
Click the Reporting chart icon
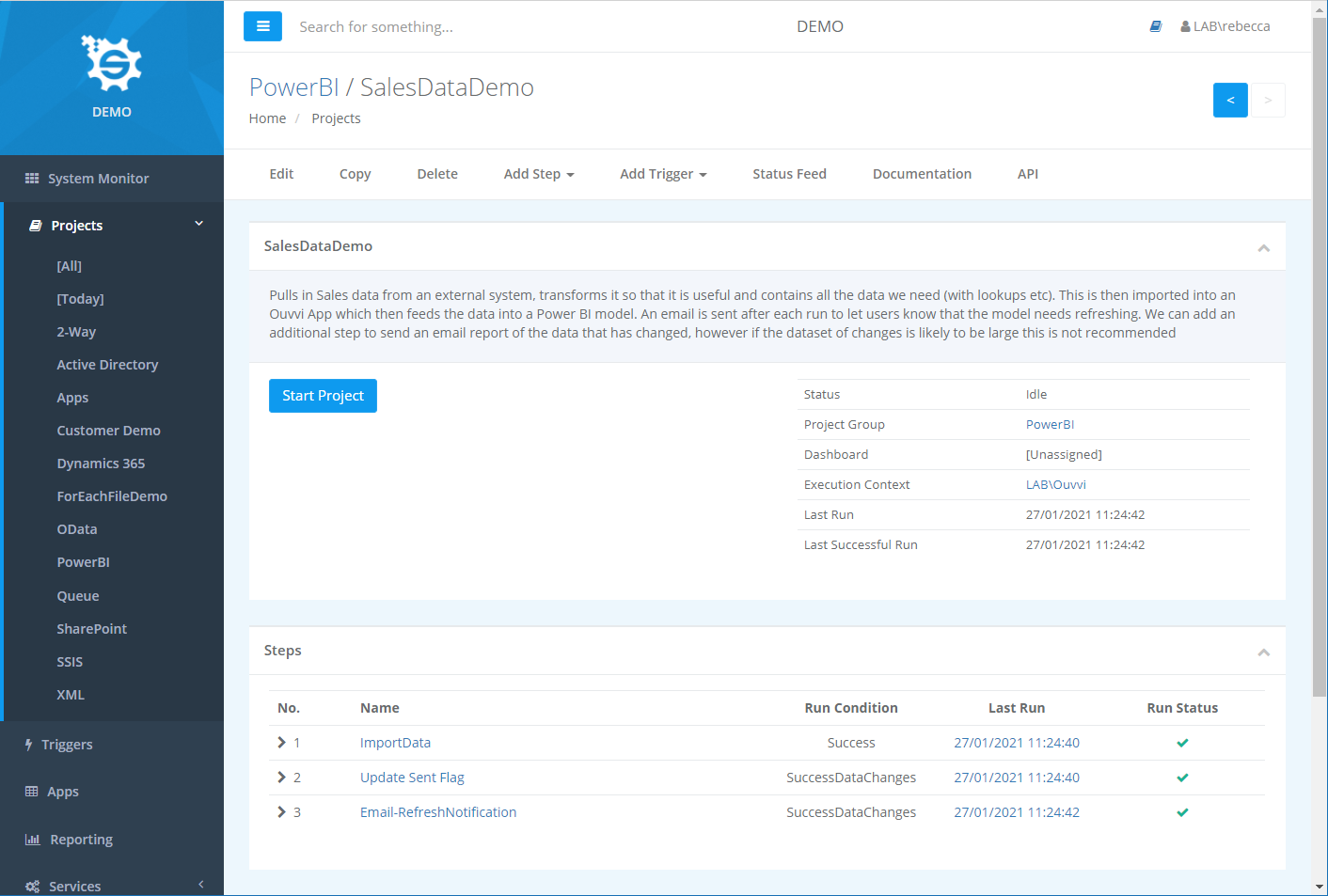(33, 840)
